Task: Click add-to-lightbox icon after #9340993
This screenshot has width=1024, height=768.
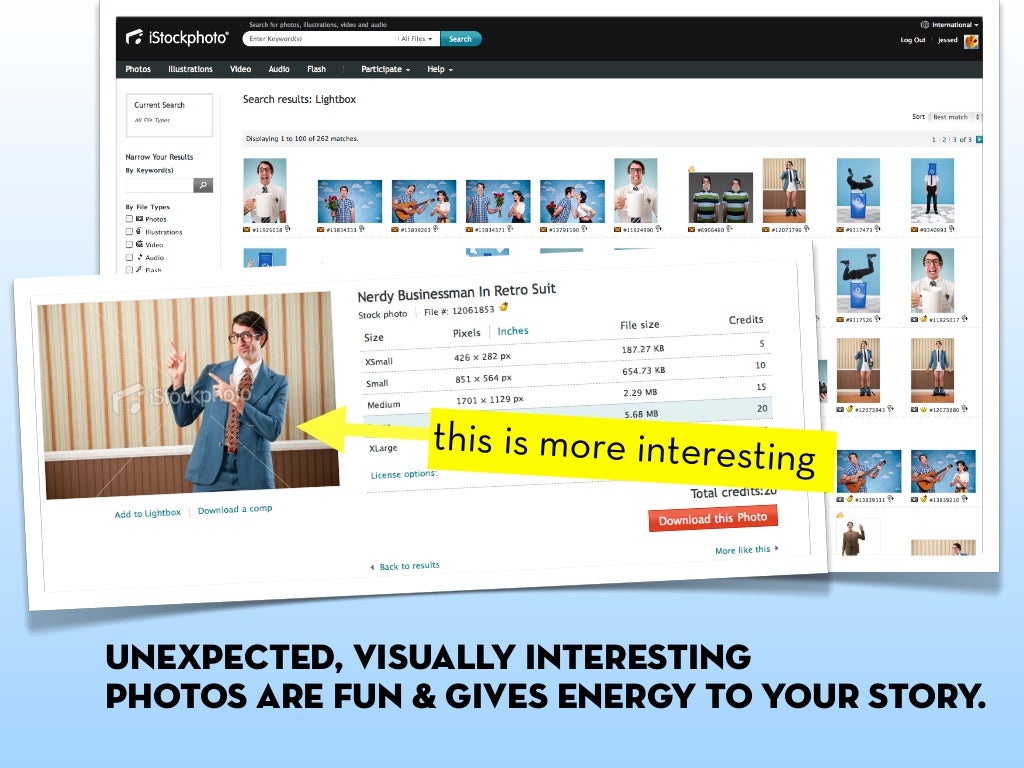Action: [952, 229]
